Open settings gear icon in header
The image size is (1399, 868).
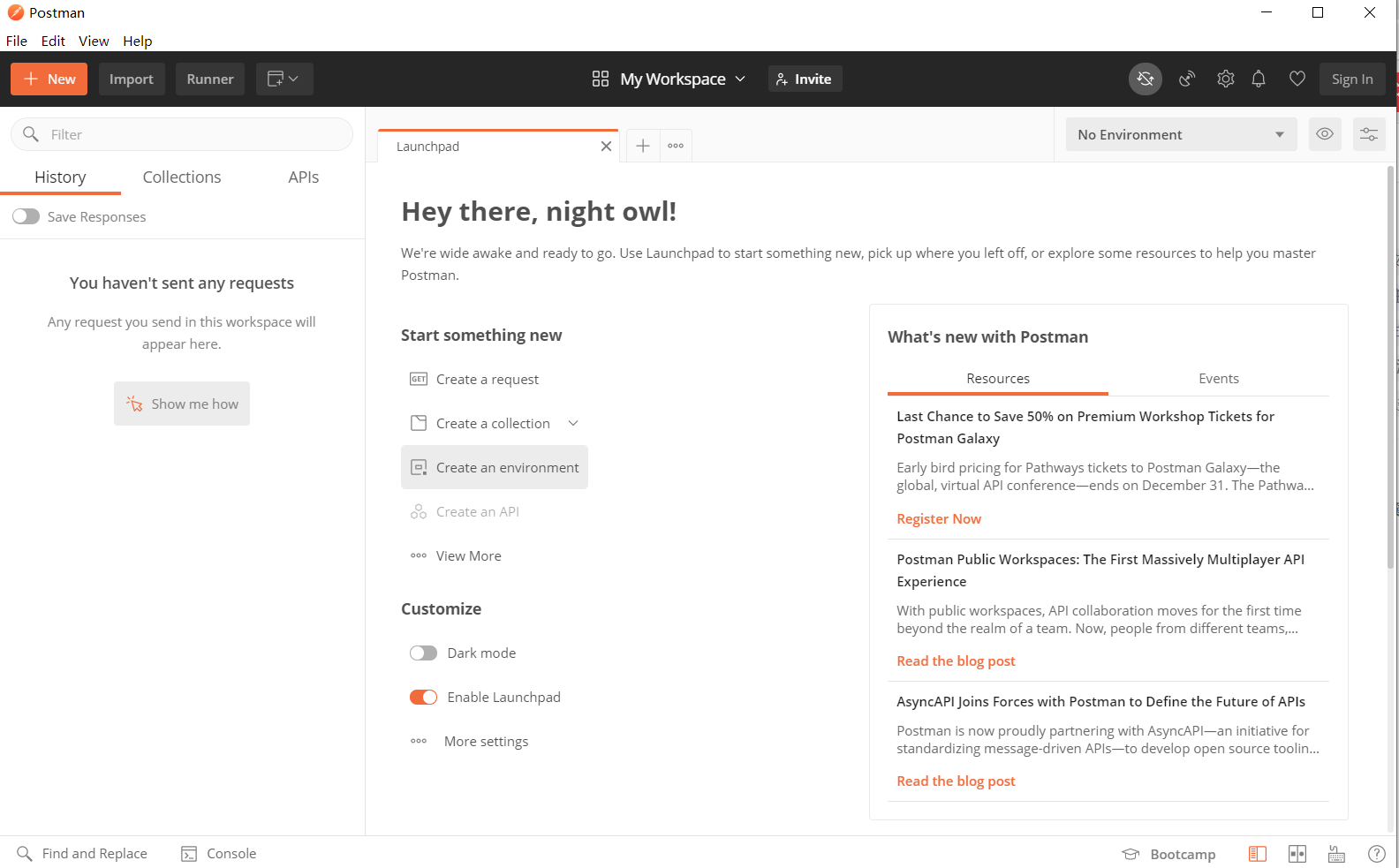[x=1226, y=79]
